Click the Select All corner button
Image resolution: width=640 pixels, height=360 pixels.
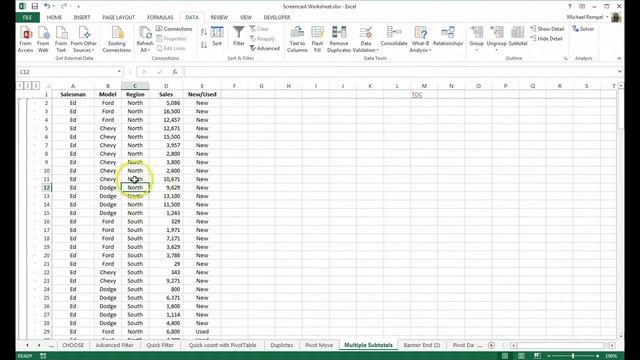point(47,86)
